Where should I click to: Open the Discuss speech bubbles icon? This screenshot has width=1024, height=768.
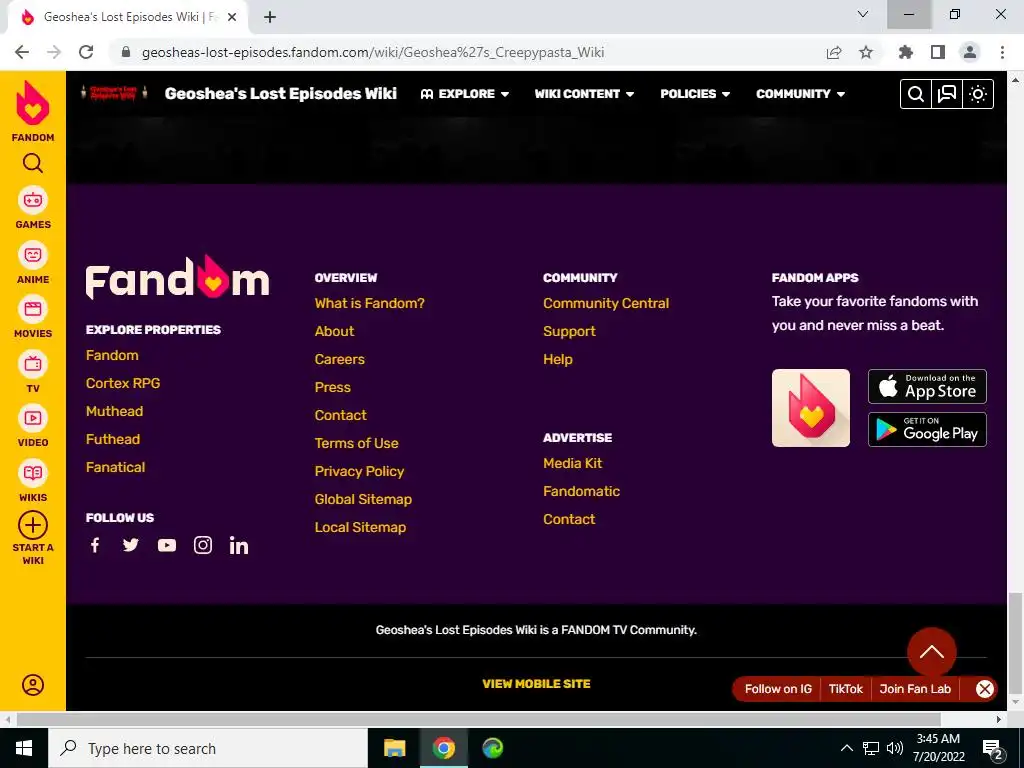tap(947, 94)
